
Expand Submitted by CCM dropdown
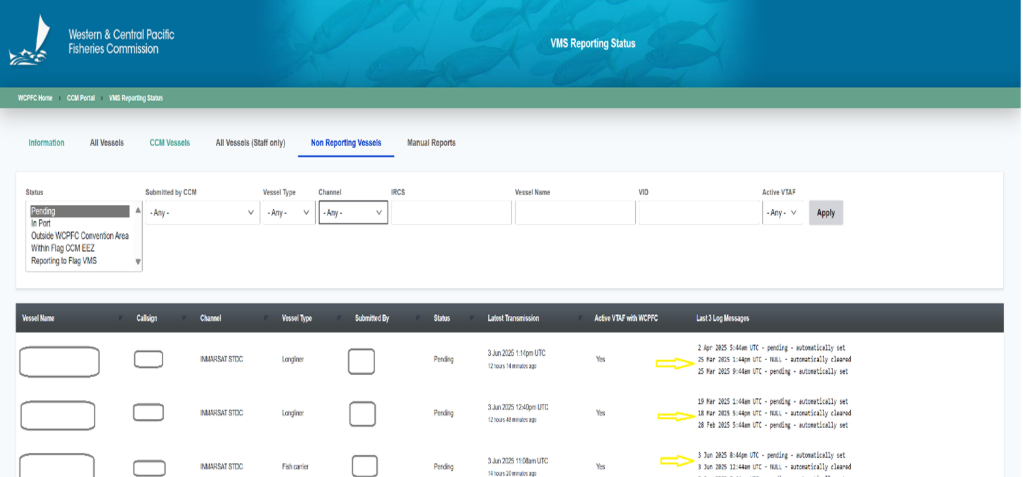202,213
